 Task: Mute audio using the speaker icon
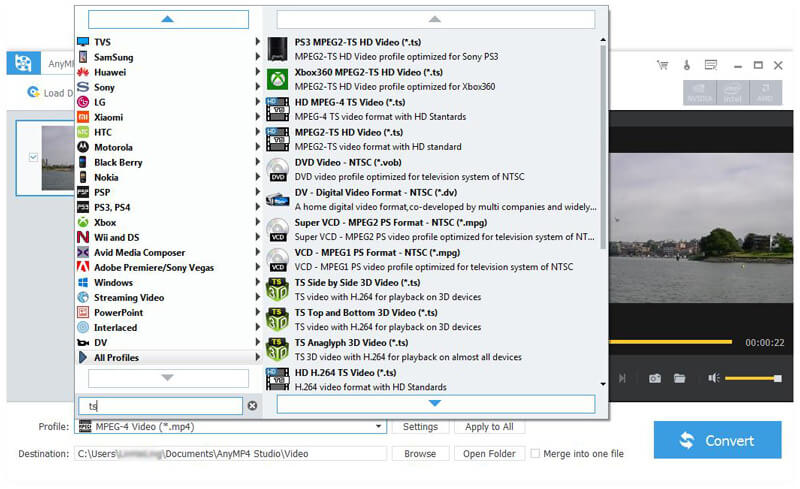coord(714,378)
